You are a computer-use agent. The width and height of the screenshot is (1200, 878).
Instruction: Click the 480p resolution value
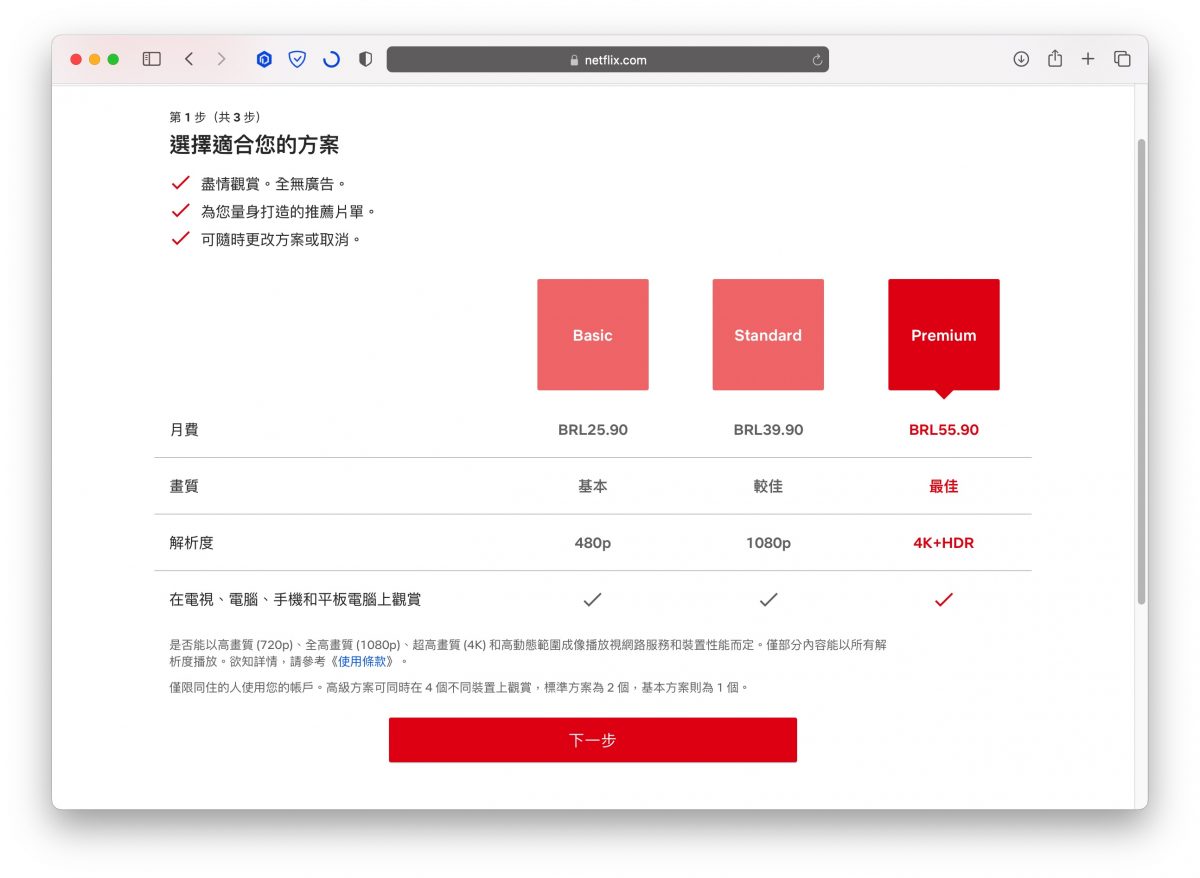[593, 543]
